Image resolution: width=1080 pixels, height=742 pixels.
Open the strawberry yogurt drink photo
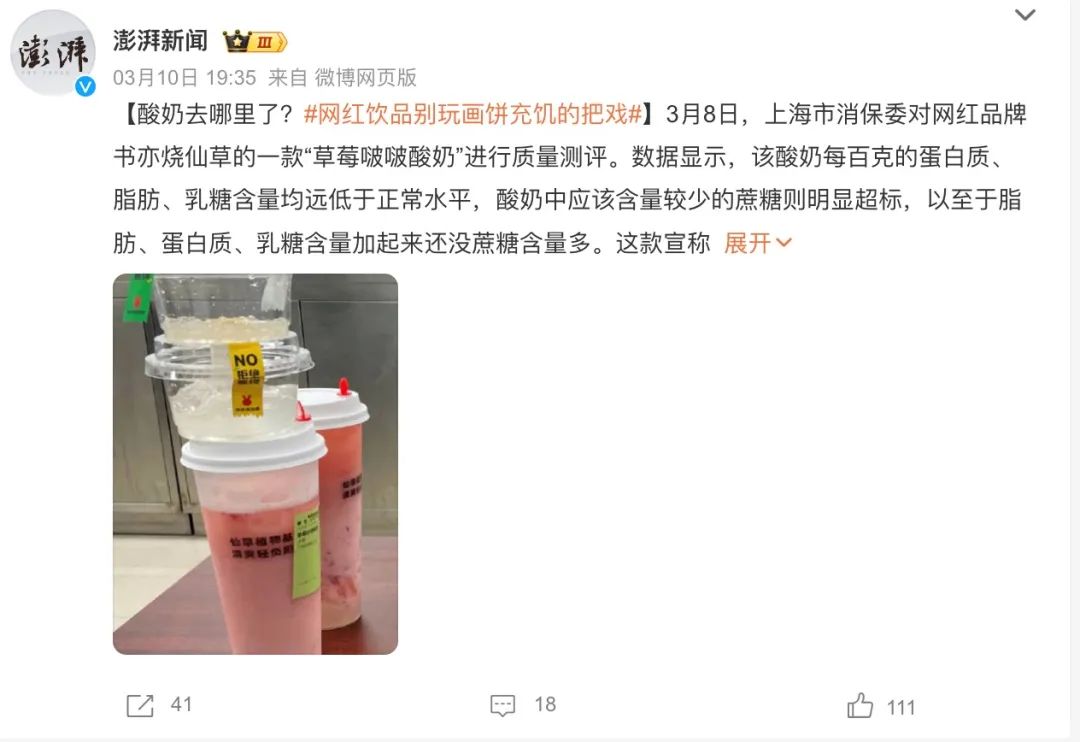click(256, 464)
